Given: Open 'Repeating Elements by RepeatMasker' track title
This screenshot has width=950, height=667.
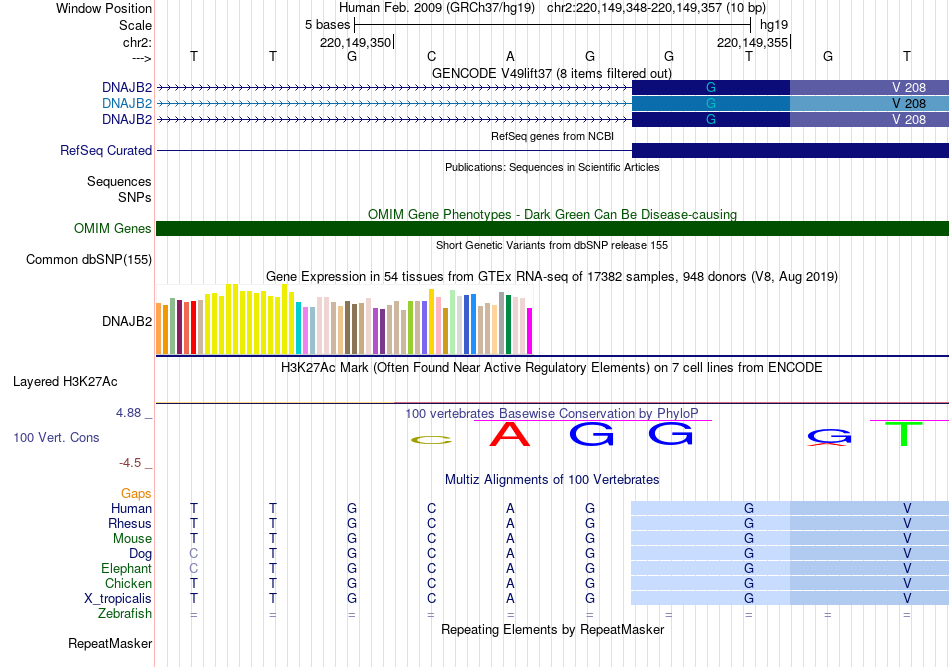Looking at the screenshot, I should click(552, 629).
